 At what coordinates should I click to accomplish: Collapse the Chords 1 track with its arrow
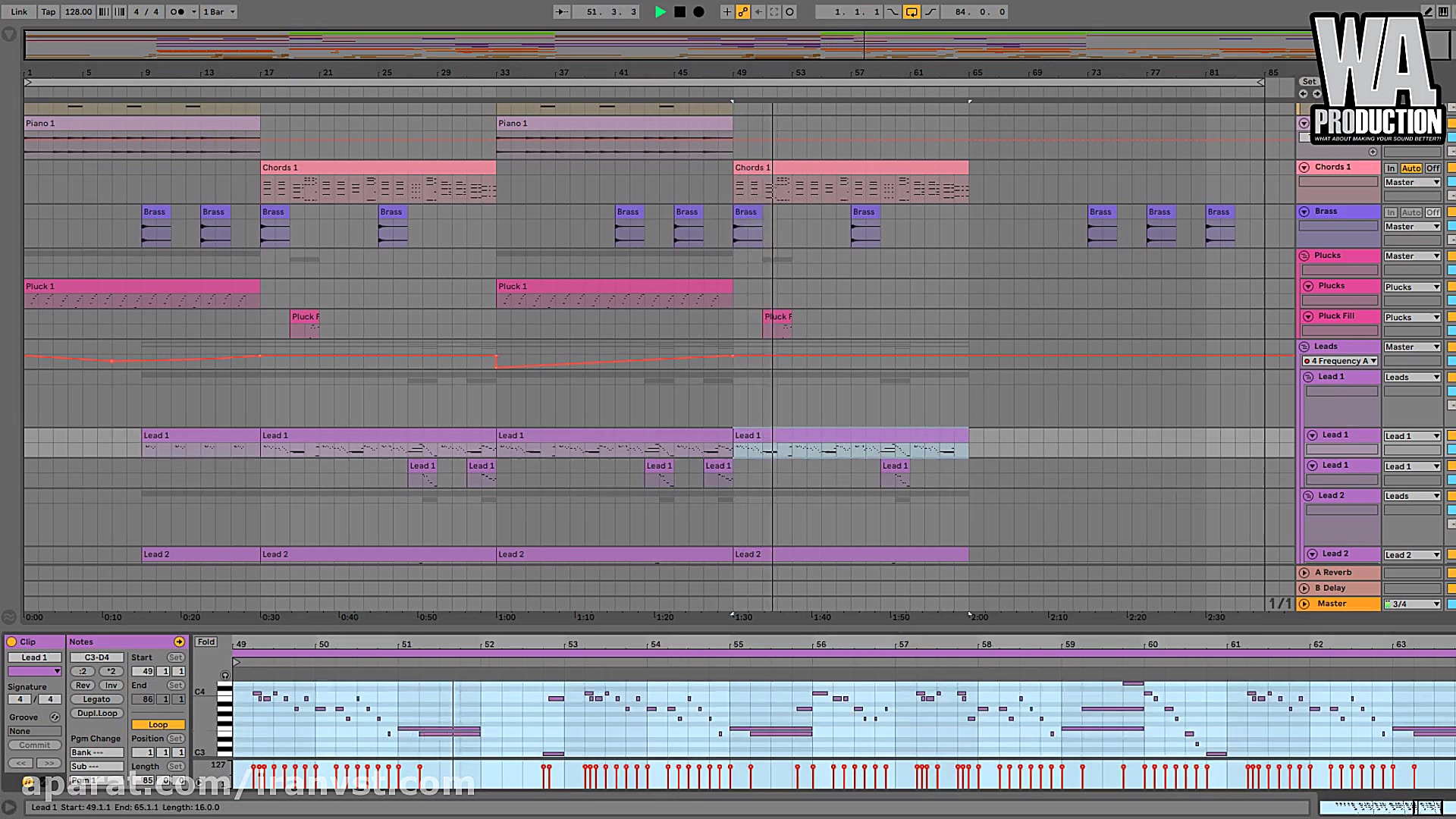point(1304,168)
